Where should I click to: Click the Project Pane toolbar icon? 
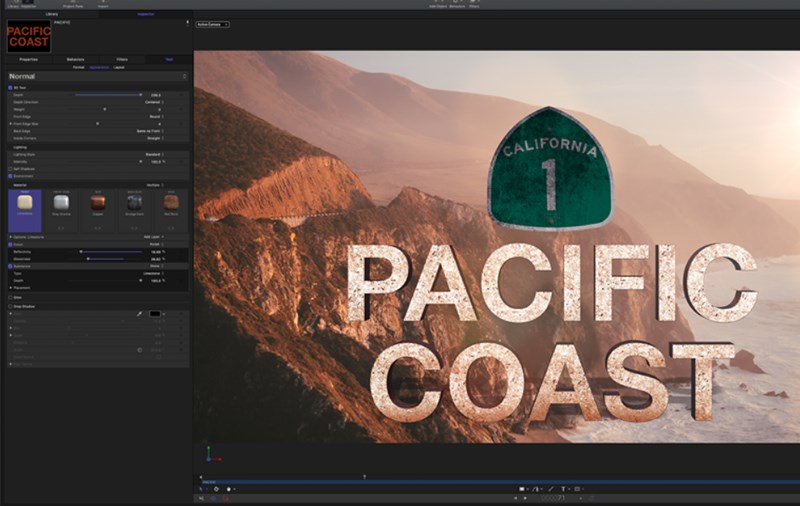(x=74, y=4)
